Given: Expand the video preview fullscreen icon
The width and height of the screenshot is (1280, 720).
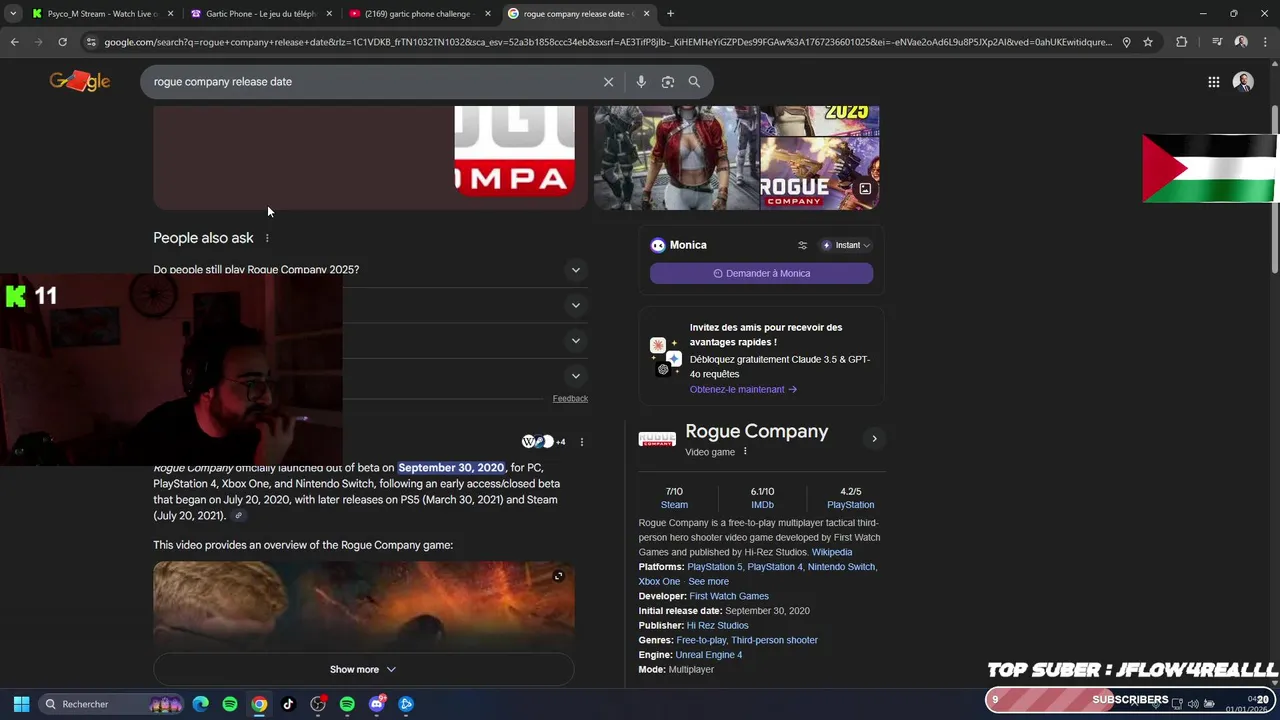Looking at the screenshot, I should click(x=558, y=576).
